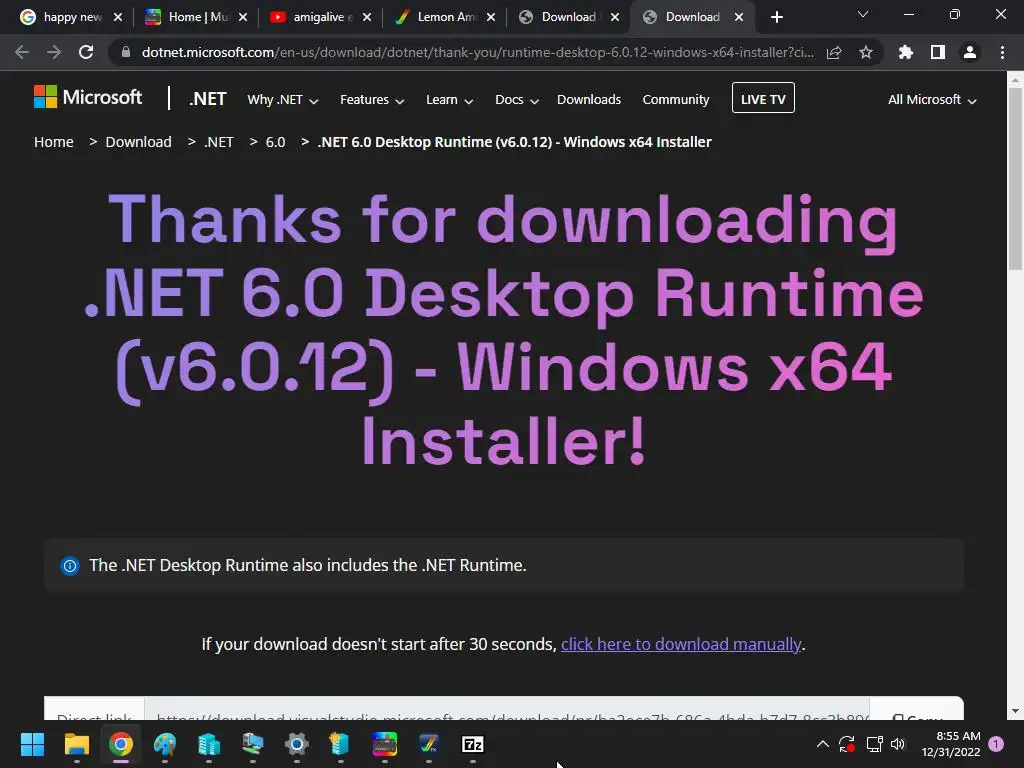Open the Chrome profile avatar
The width and height of the screenshot is (1024, 768).
point(970,52)
